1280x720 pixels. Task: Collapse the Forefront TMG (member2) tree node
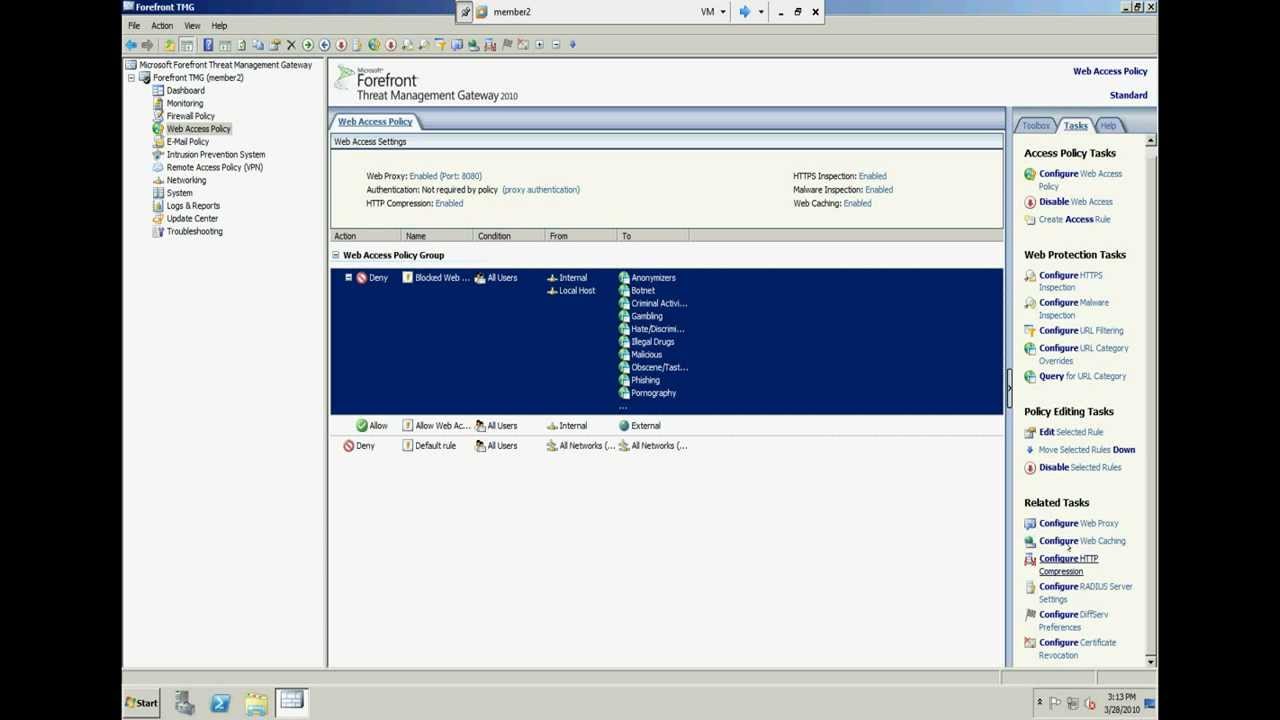coord(131,78)
